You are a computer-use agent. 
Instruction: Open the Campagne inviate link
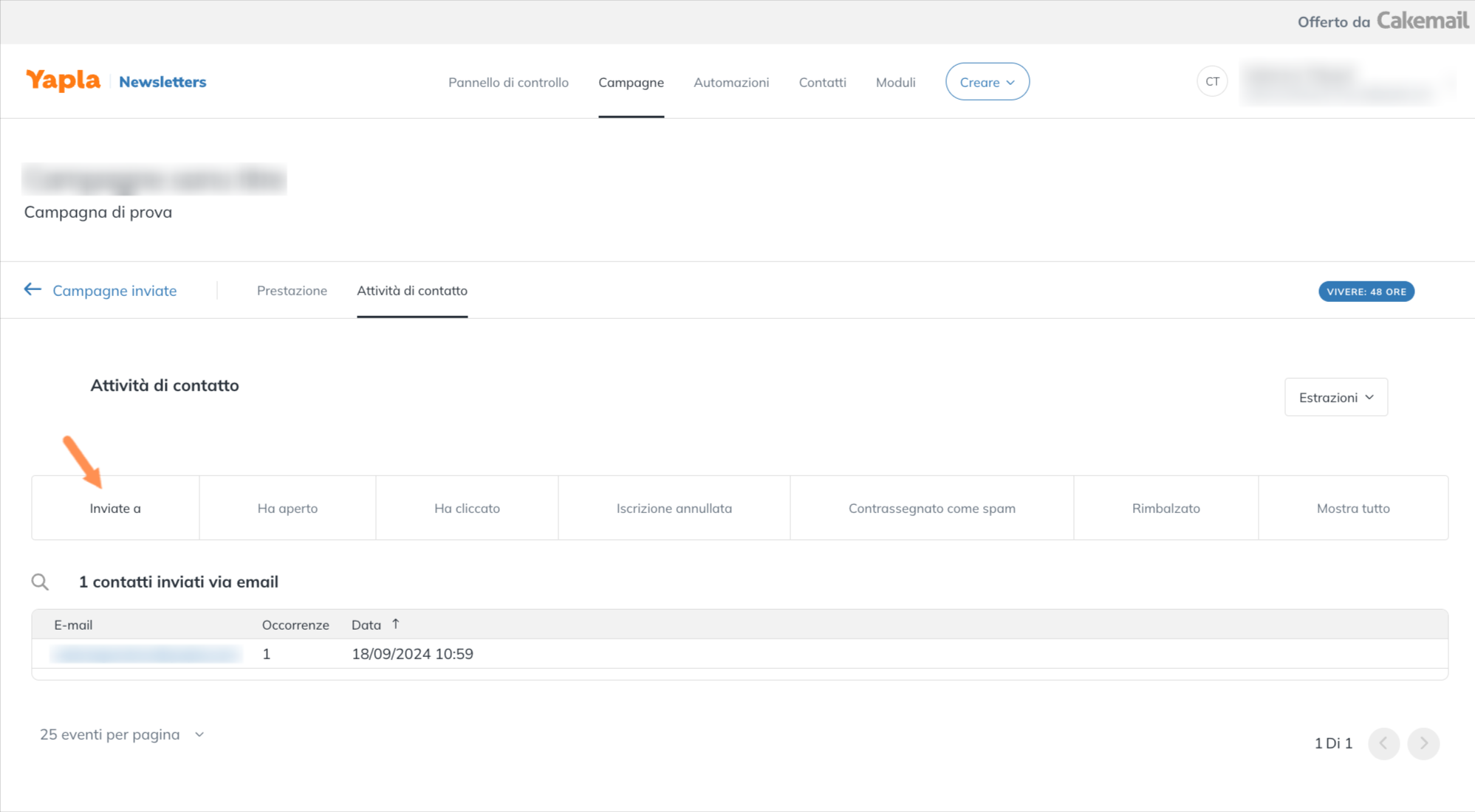(114, 291)
